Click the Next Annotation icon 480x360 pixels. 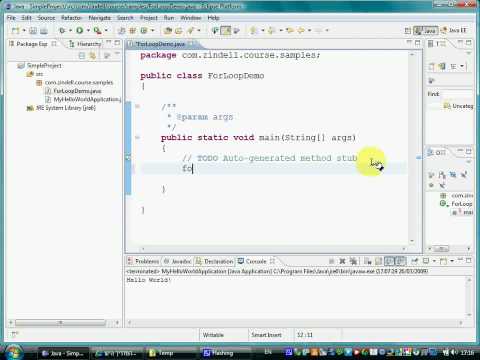click(253, 30)
